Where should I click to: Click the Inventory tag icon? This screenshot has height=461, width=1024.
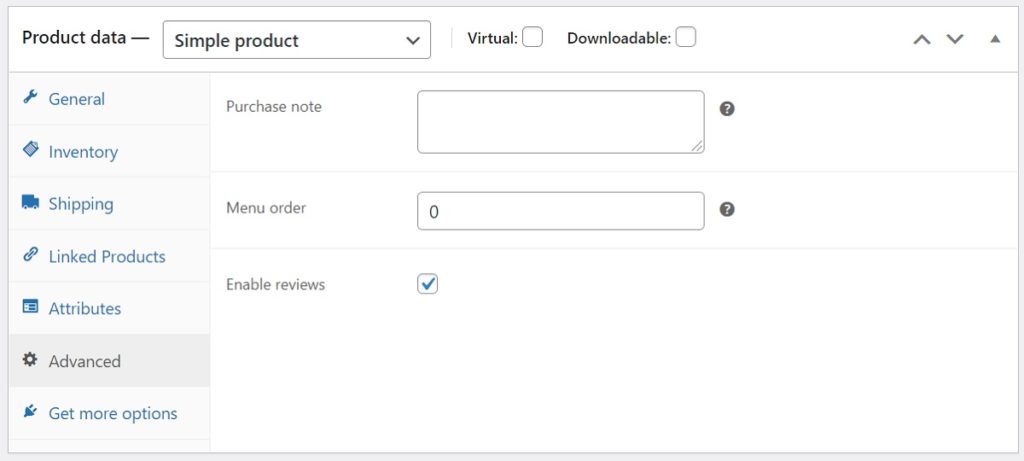[30, 150]
